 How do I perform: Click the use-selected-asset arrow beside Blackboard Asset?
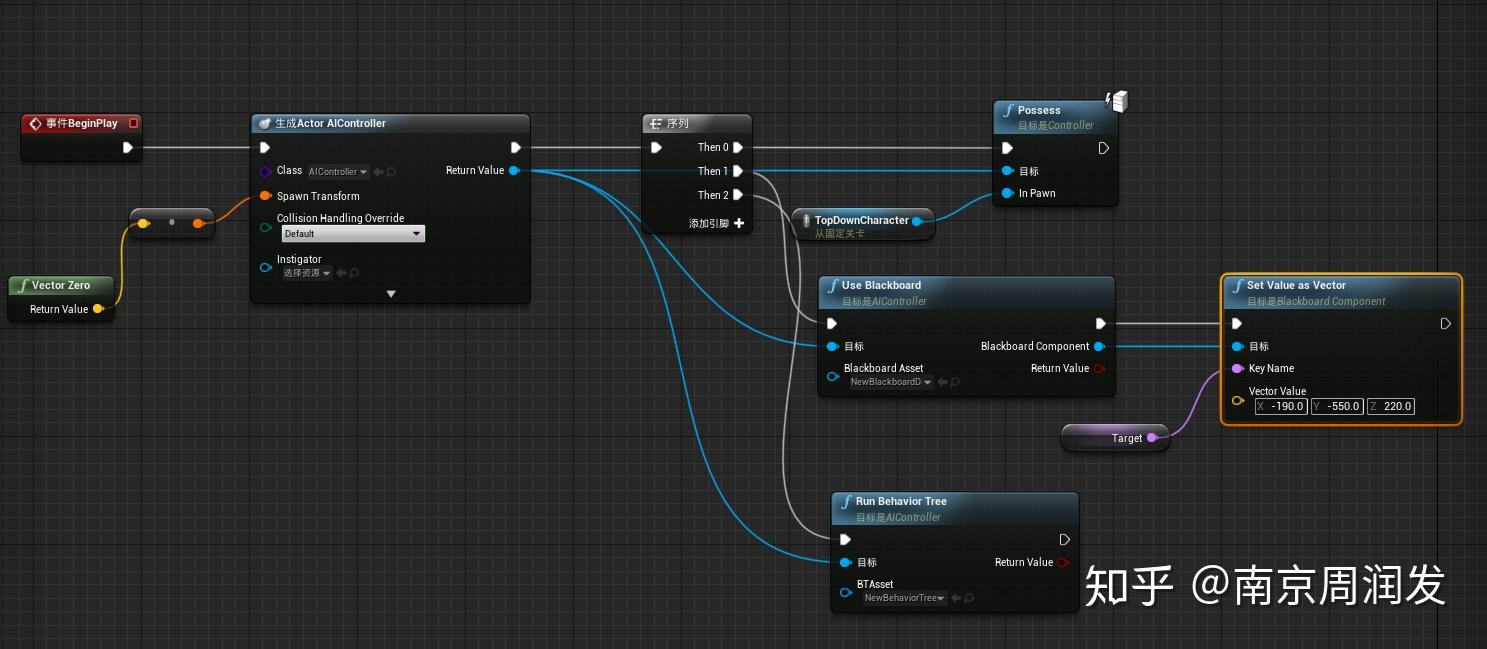click(940, 381)
